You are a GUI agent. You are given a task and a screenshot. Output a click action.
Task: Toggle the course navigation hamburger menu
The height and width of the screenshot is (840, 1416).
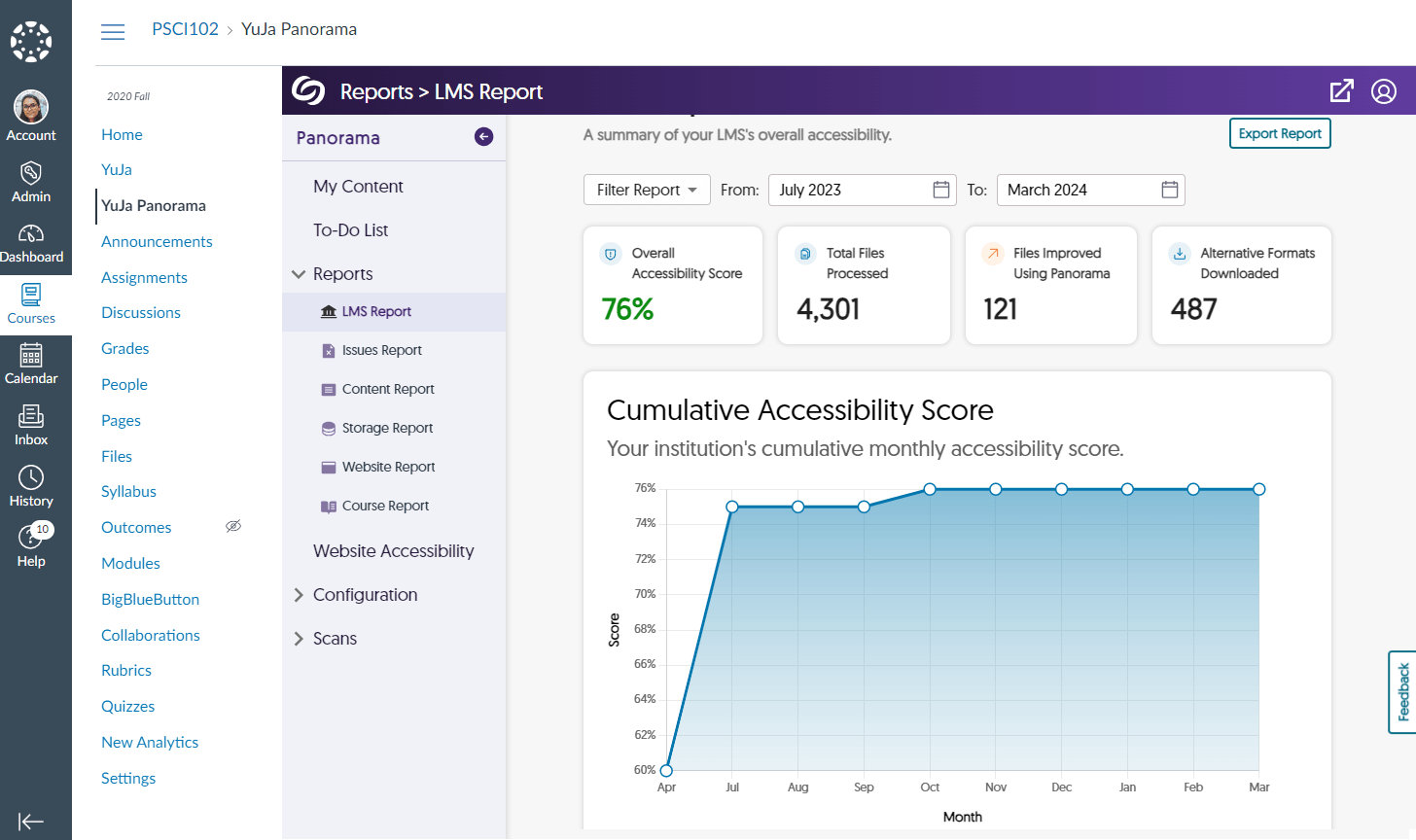(113, 30)
